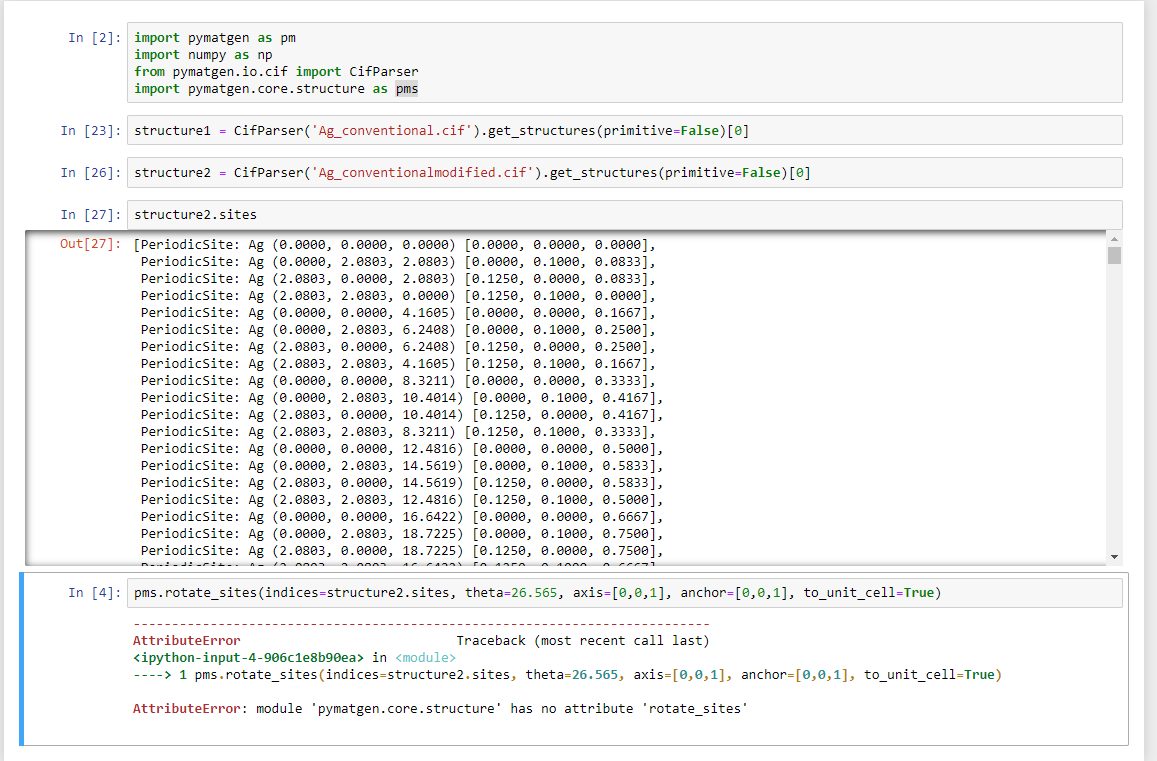Click the In [4] prompt label

coord(94,593)
